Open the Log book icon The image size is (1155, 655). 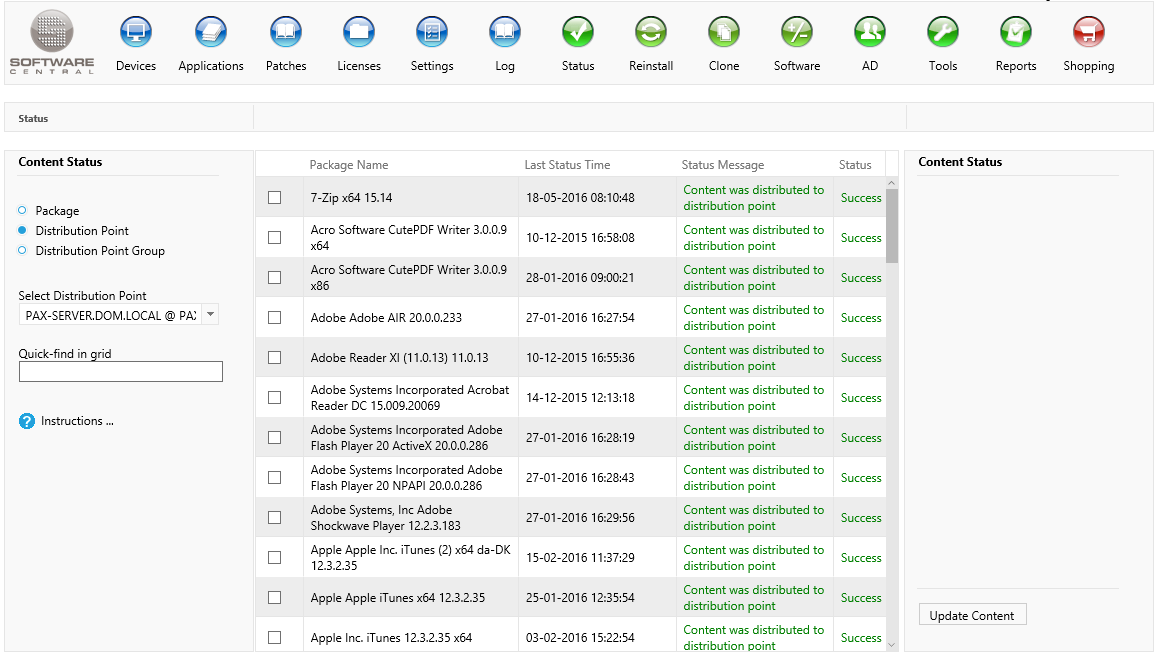(x=505, y=32)
